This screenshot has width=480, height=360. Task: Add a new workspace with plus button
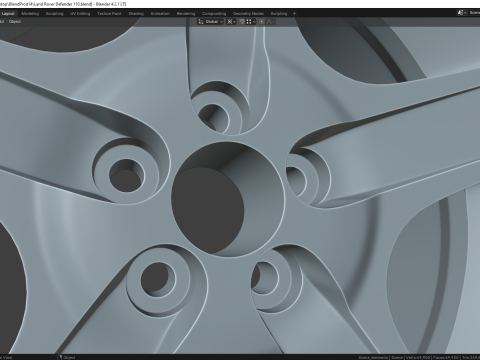[294, 14]
